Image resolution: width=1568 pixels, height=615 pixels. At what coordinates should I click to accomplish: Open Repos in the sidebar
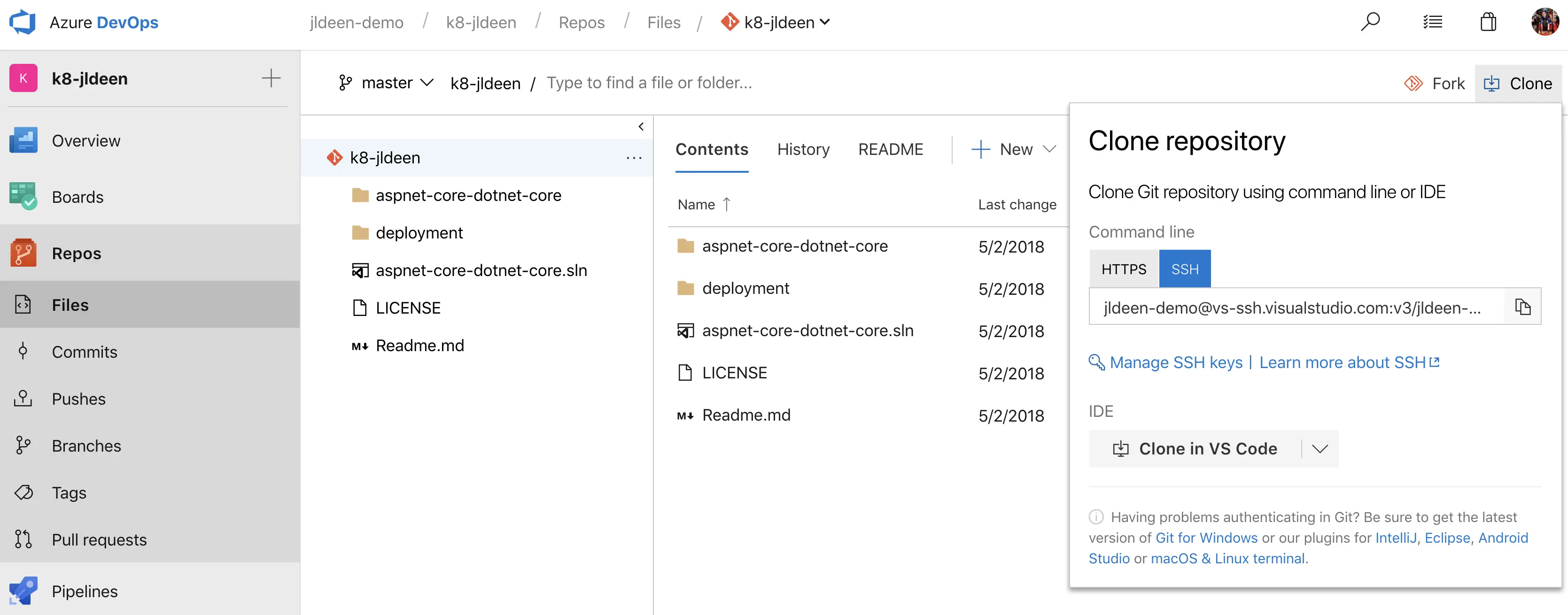[150, 253]
